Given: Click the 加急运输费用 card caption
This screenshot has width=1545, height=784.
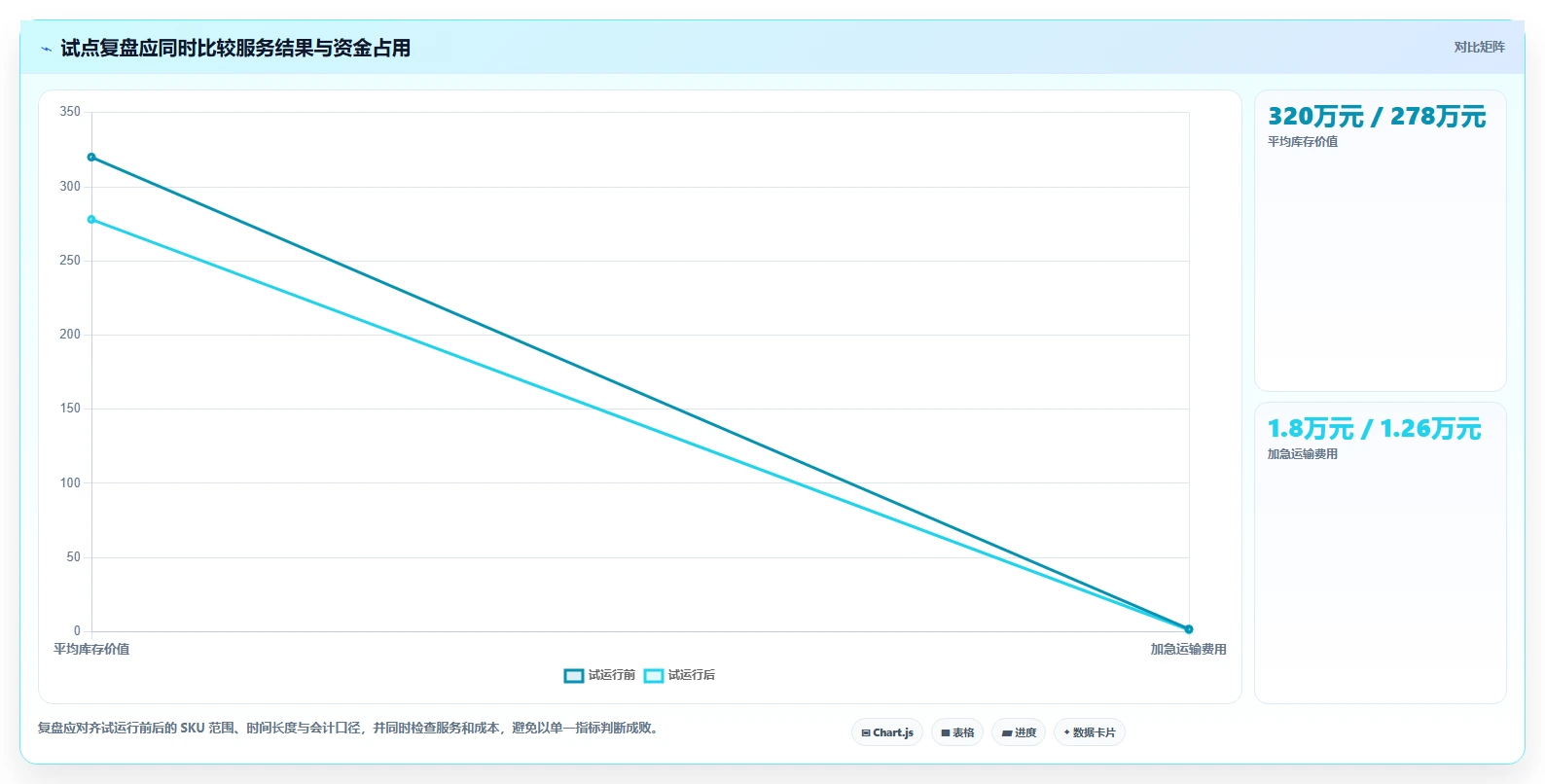Looking at the screenshot, I should [x=1303, y=454].
